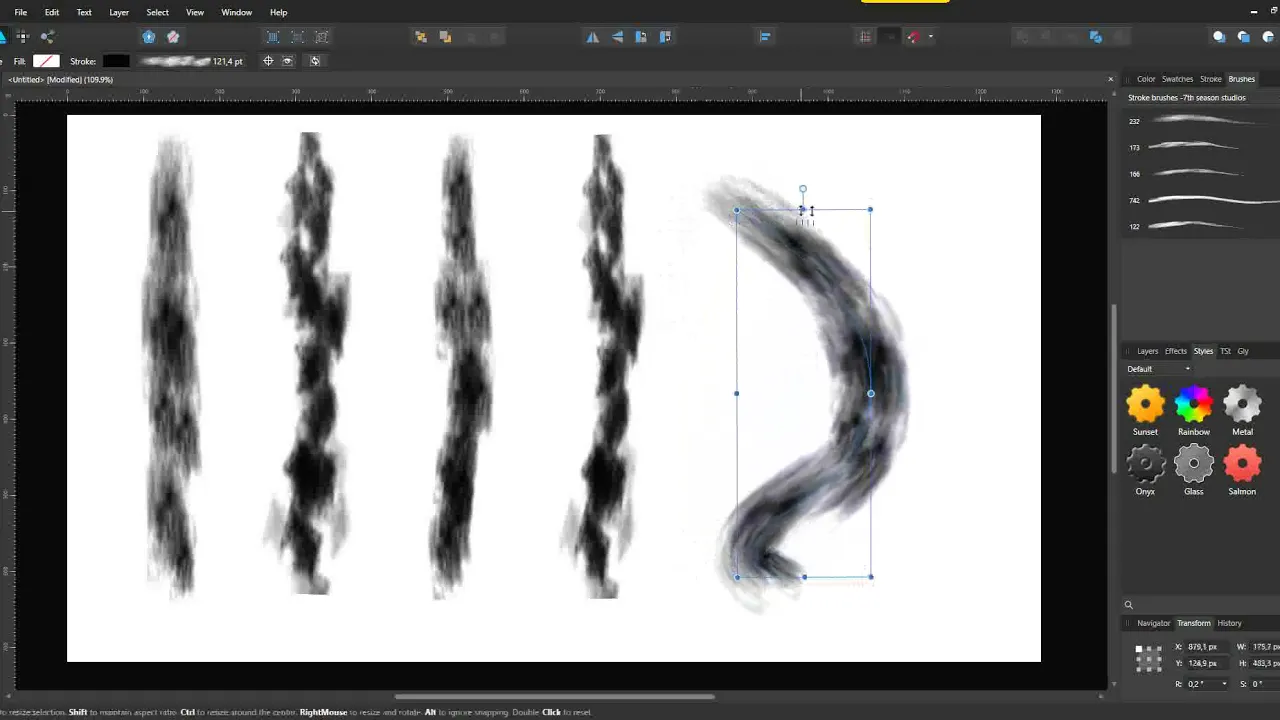Click the blue synchronise defaults icon
This screenshot has width=1280, height=720.
click(x=149, y=37)
